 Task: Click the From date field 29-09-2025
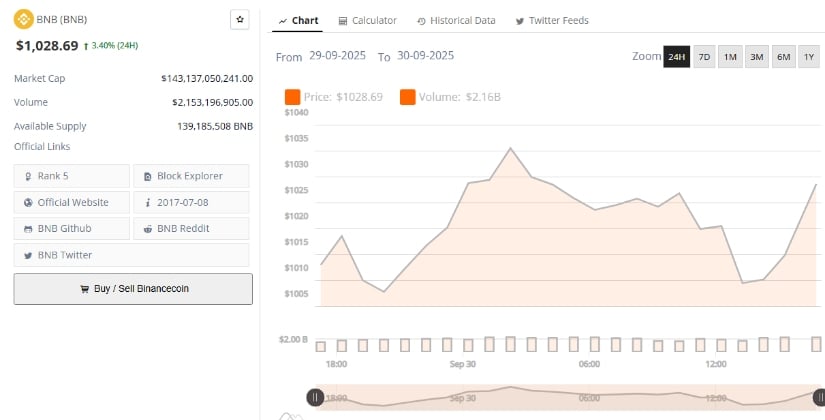pyautogui.click(x=339, y=56)
